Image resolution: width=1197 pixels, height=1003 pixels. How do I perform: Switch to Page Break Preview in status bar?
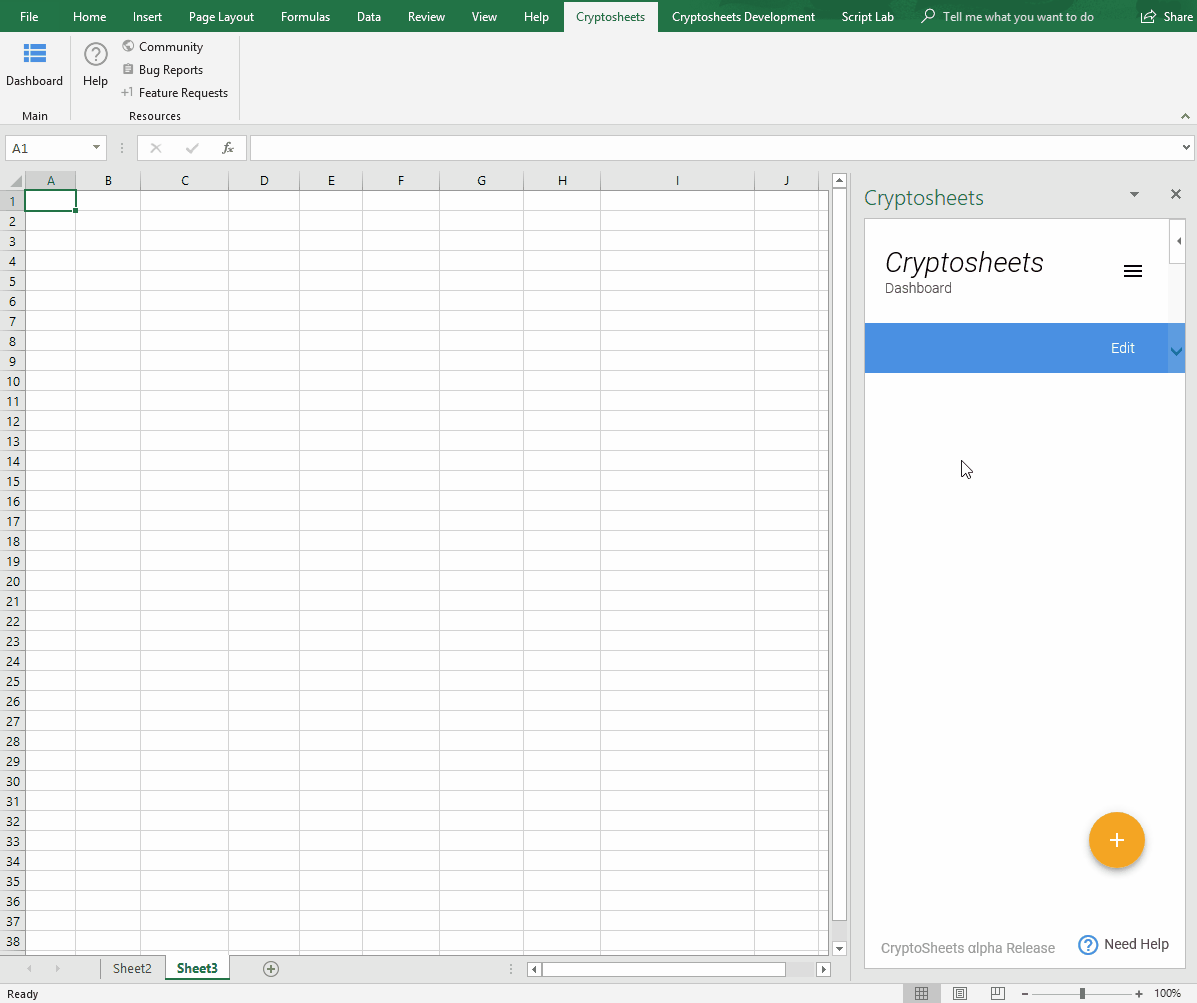pyautogui.click(x=997, y=993)
